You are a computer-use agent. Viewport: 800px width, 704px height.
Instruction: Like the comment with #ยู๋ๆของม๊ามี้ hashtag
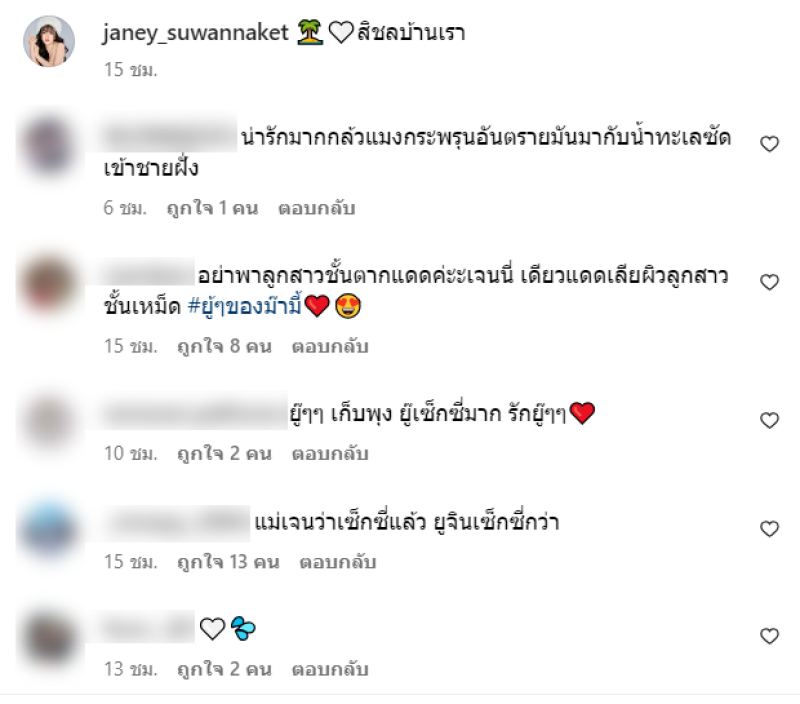pos(769,282)
